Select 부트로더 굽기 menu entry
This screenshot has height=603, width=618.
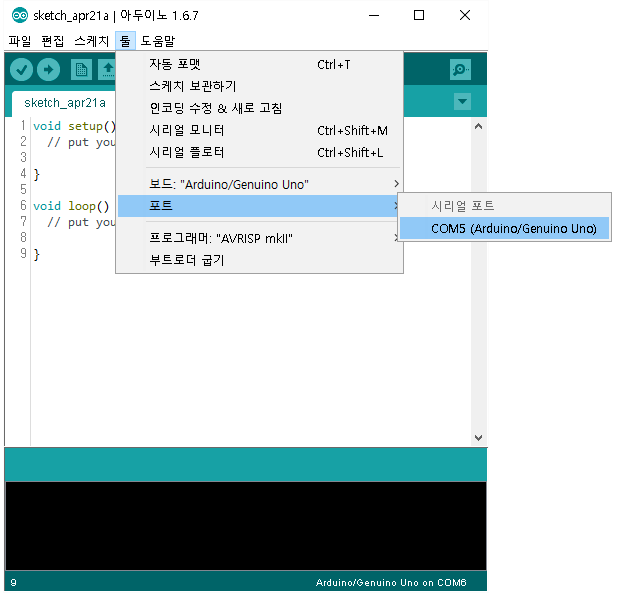(260, 260)
